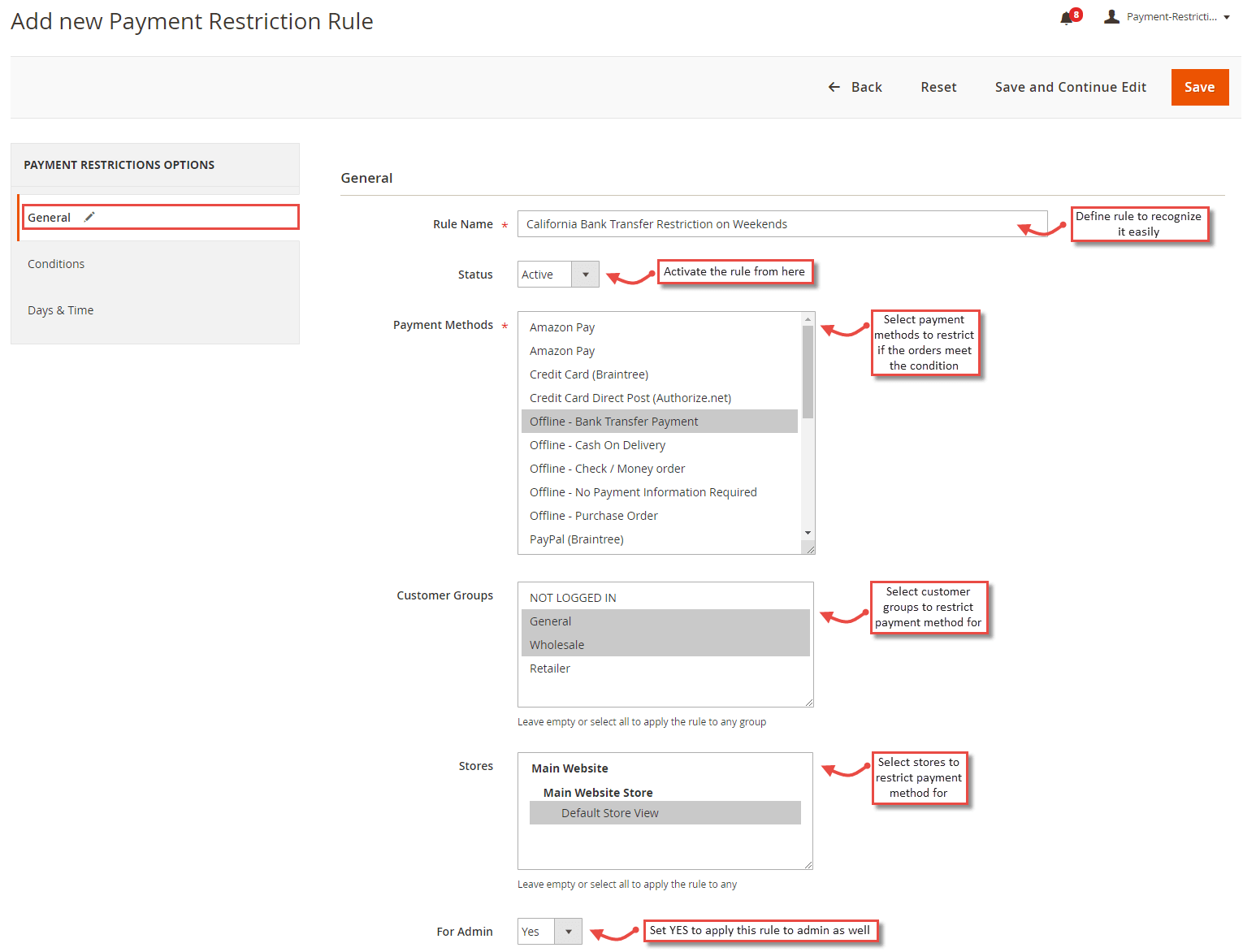Image resolution: width=1243 pixels, height=952 pixels.
Task: Click Save and Continue Edit
Action: [x=1070, y=87]
